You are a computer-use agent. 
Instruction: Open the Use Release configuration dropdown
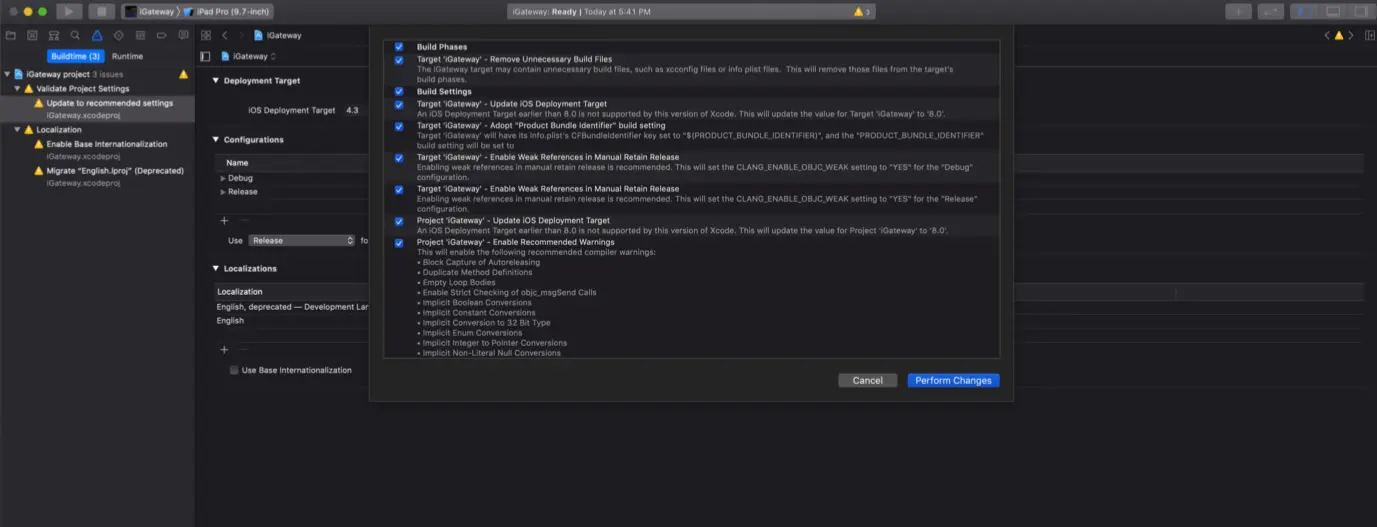pyautogui.click(x=302, y=240)
